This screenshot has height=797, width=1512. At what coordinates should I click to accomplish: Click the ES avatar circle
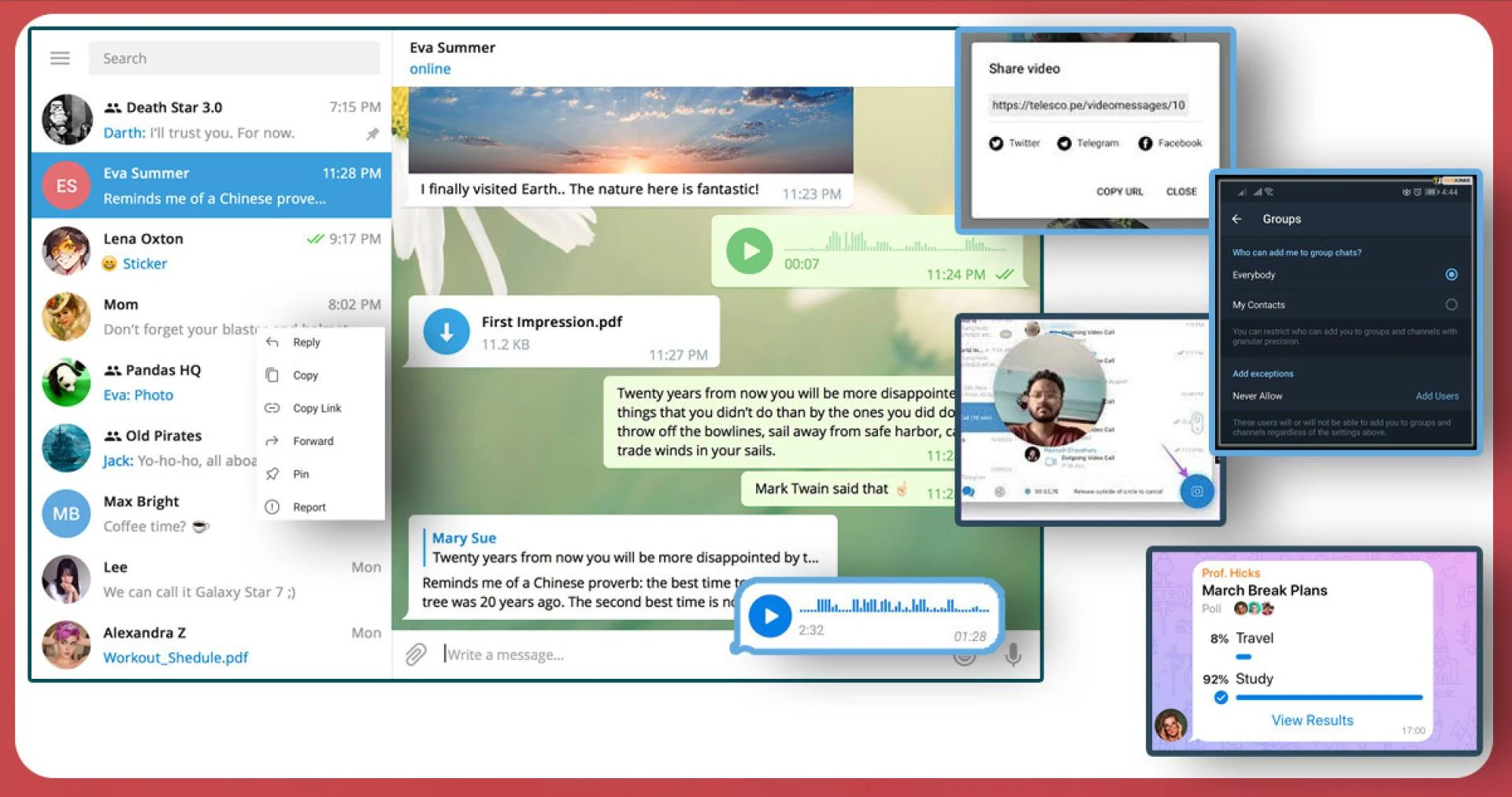66,186
